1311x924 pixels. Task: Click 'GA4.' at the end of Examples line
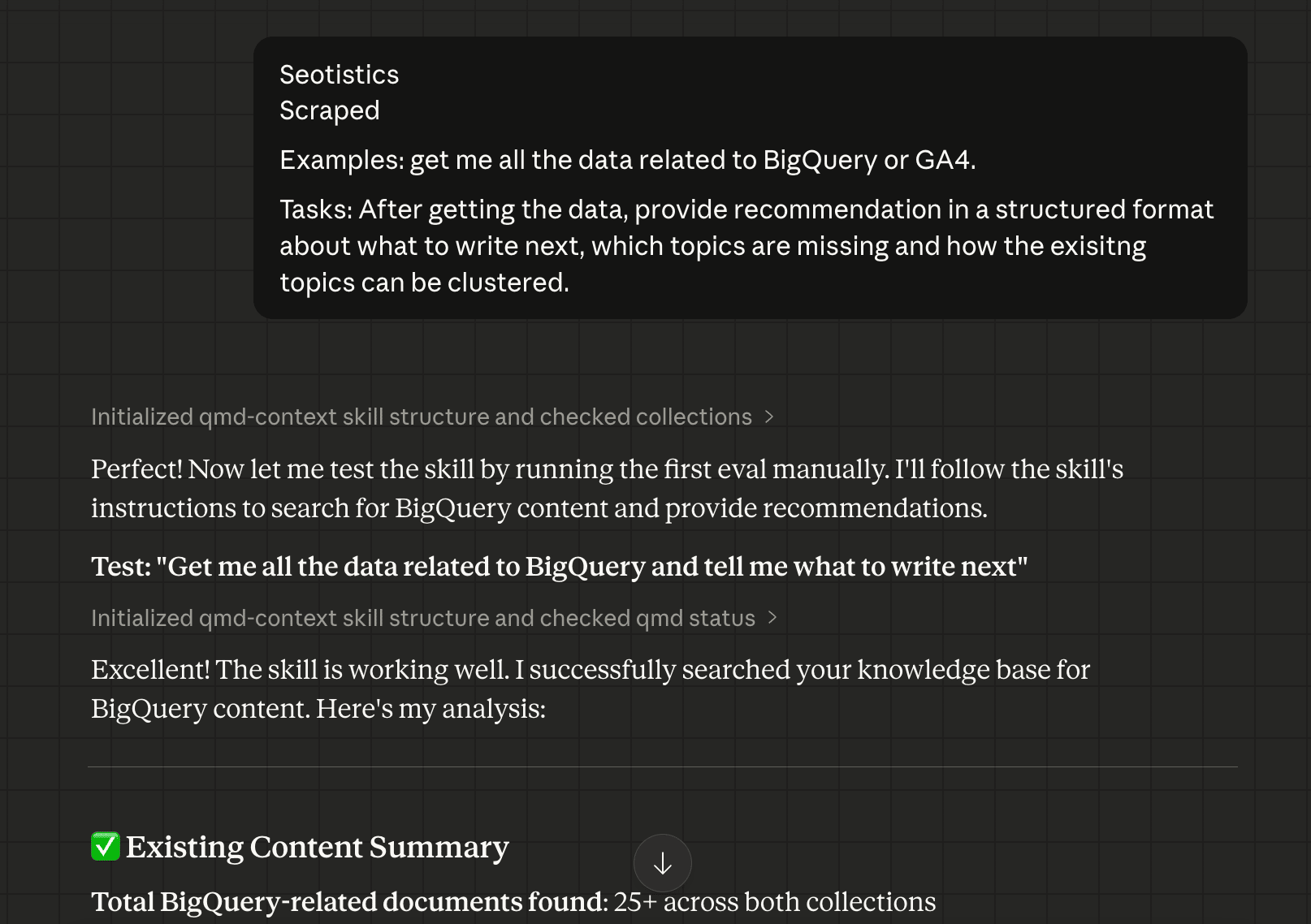(x=945, y=160)
